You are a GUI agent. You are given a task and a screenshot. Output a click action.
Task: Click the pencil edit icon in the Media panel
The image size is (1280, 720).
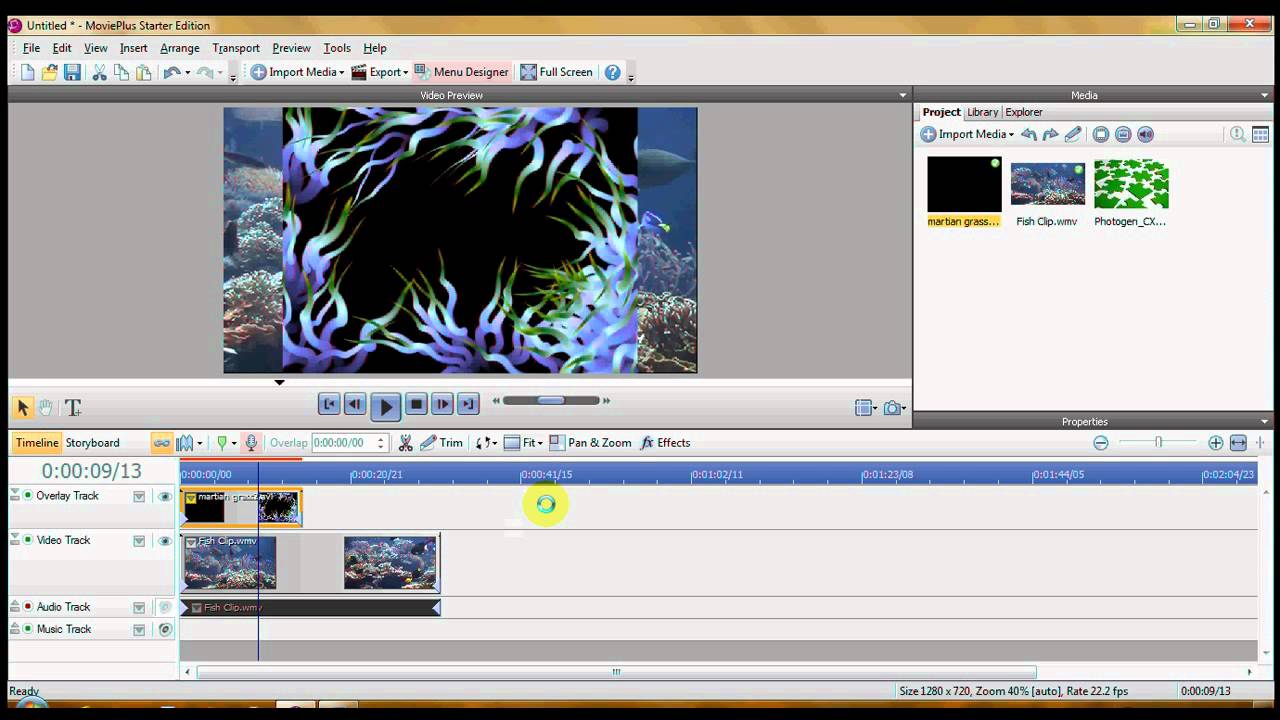1073,134
